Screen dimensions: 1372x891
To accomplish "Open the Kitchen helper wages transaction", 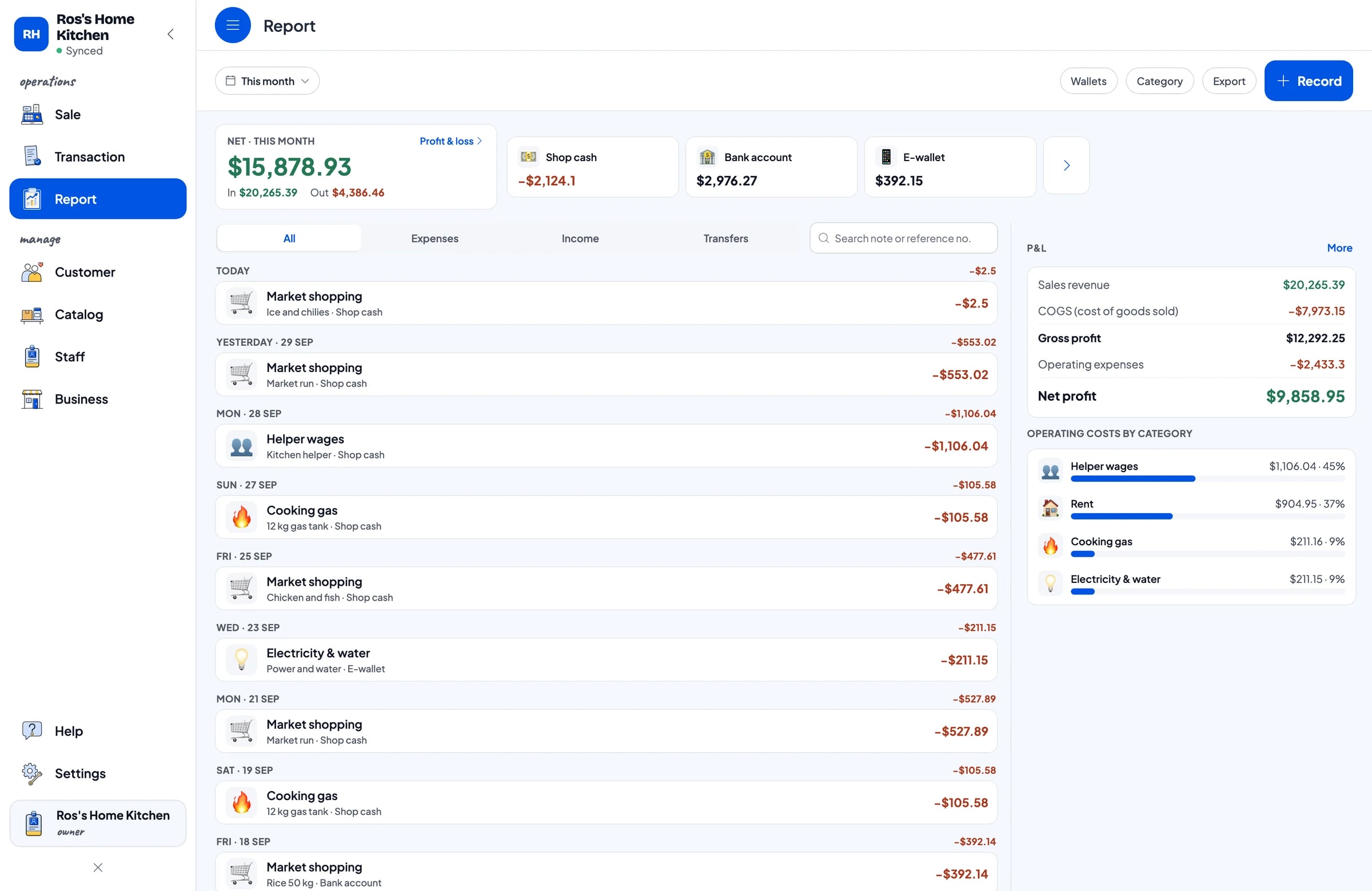I will tap(606, 446).
